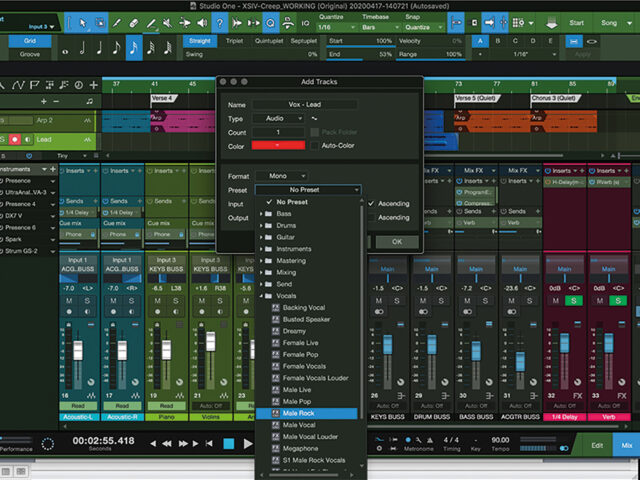Select the Male Pop preset icon
The width and height of the screenshot is (640, 480).
coord(276,401)
